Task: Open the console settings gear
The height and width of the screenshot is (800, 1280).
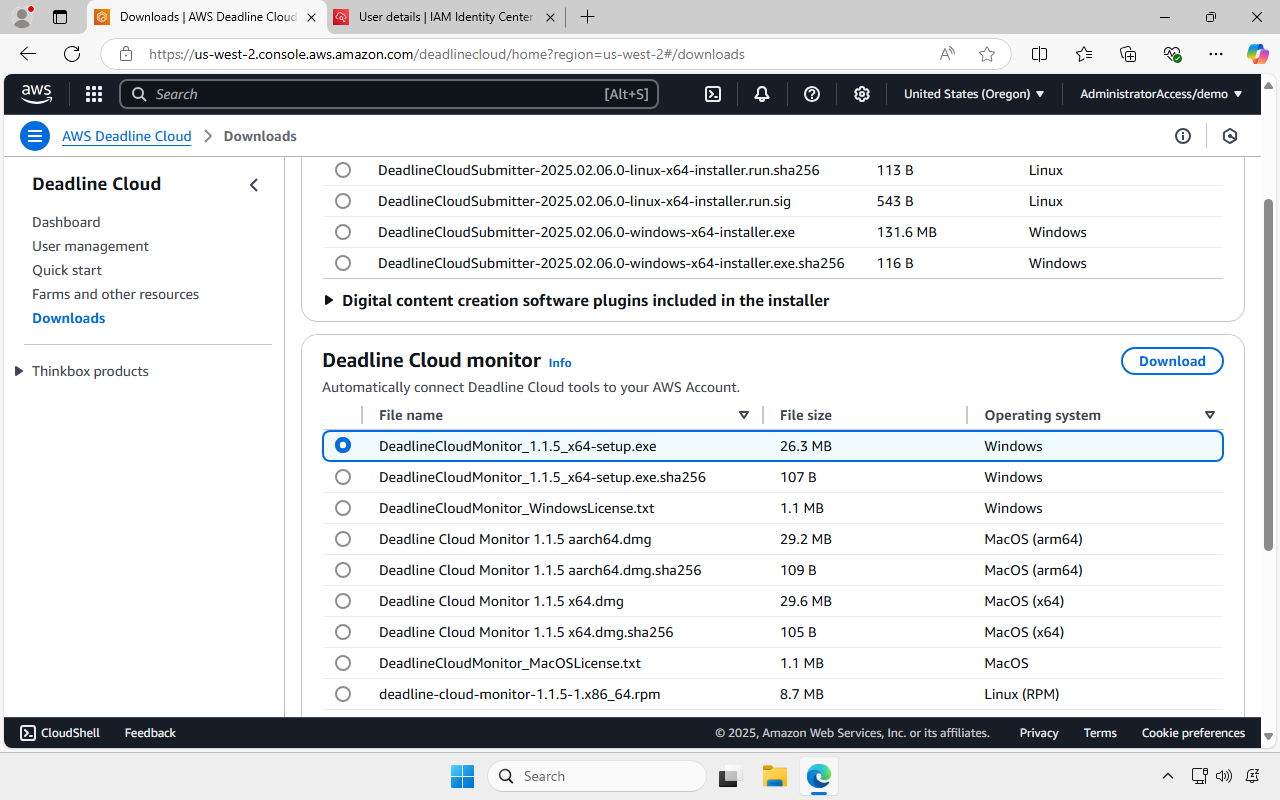Action: click(x=861, y=93)
